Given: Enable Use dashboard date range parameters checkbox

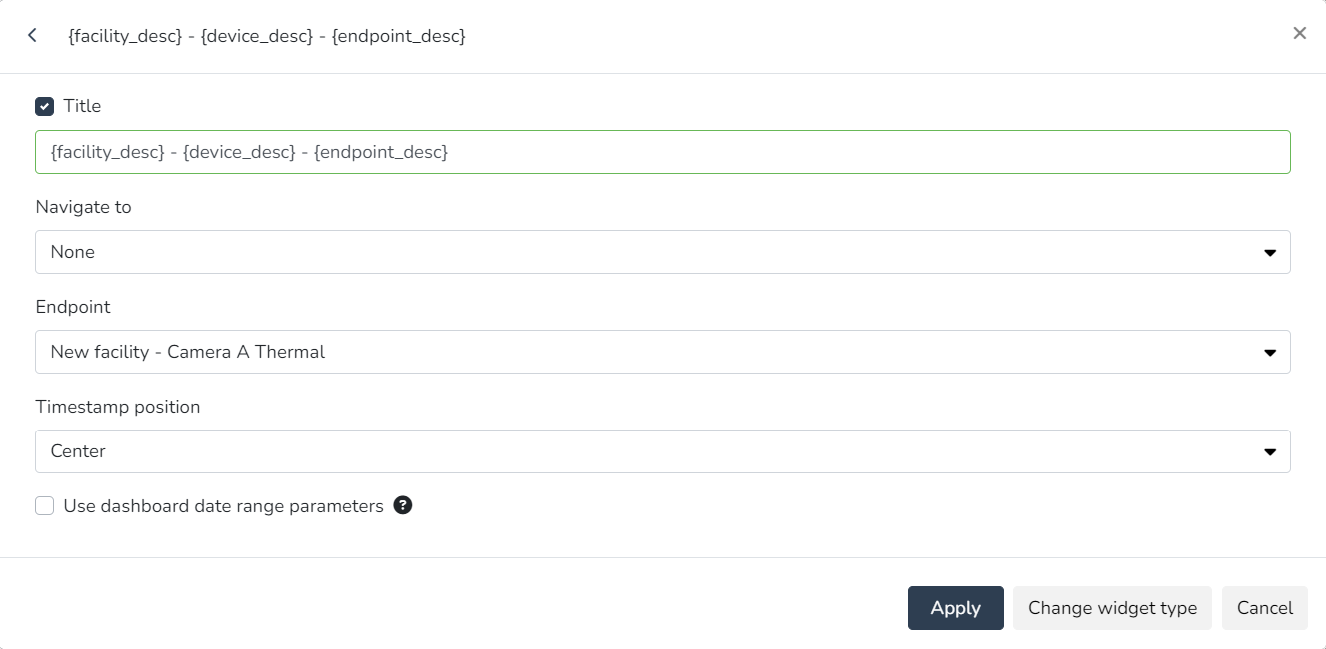Looking at the screenshot, I should point(44,506).
